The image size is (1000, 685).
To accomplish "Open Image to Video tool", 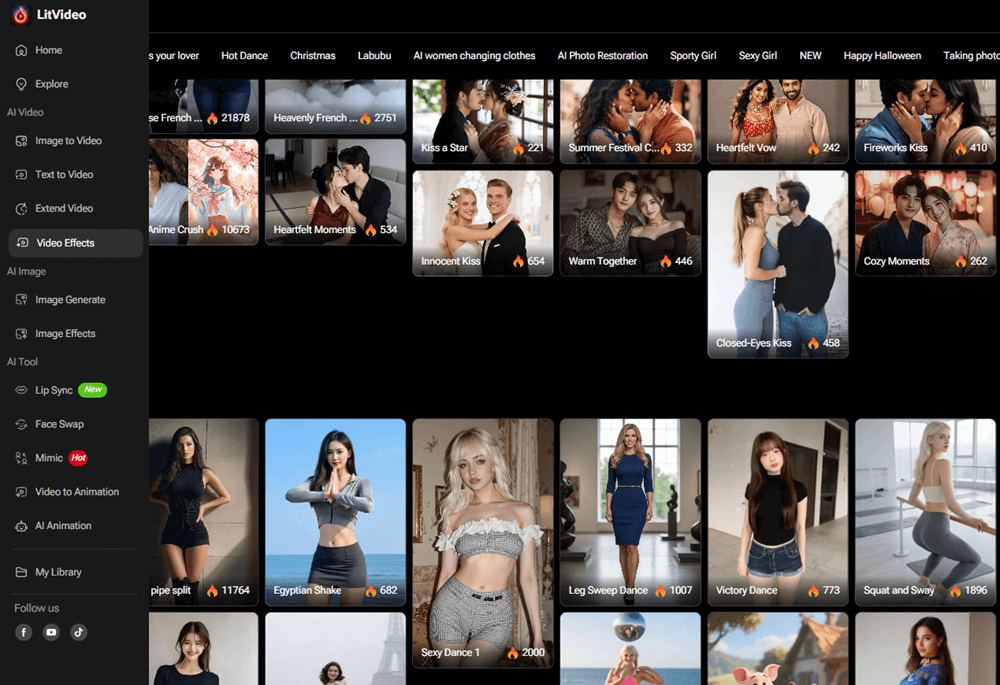I will pyautogui.click(x=68, y=141).
